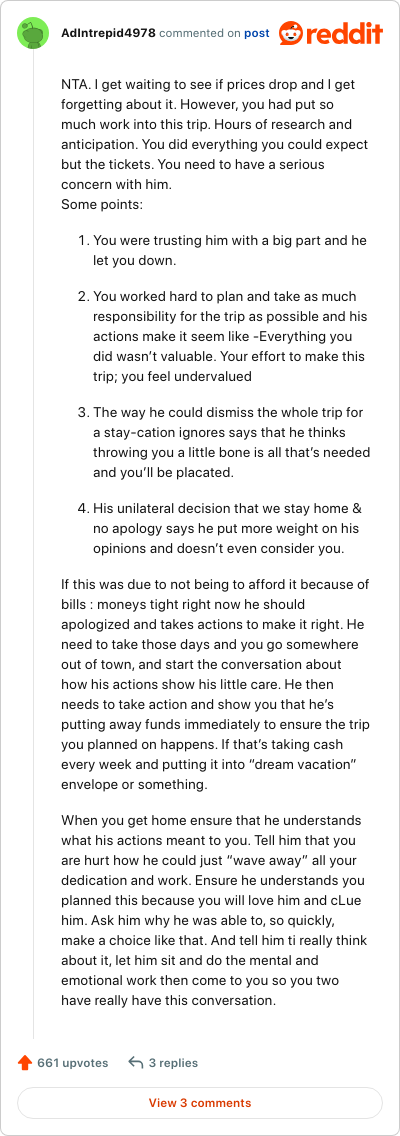
Task: Open the linked 'post' hyperlink
Action: pos(257,33)
